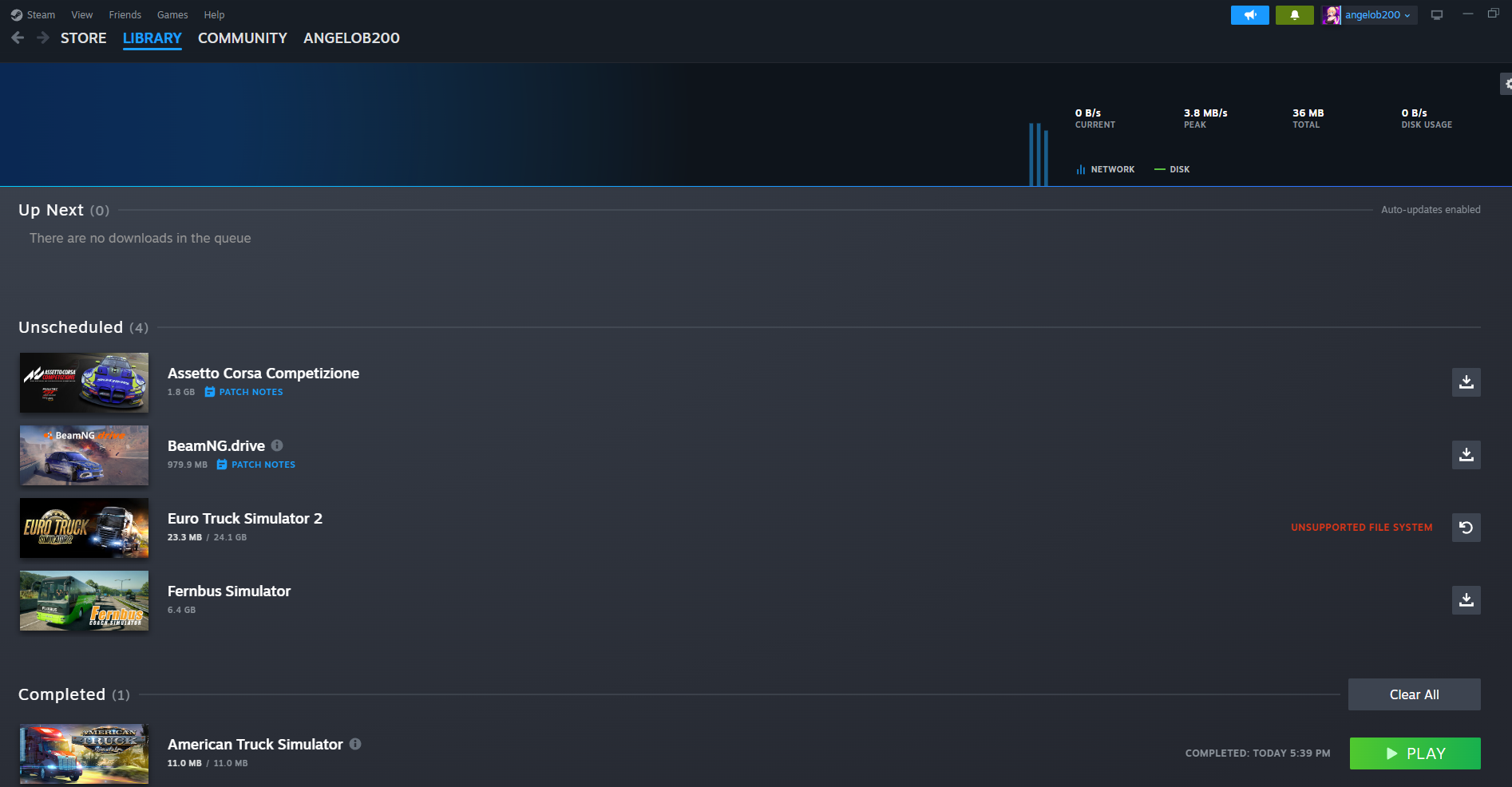Expand the angelob200 account dropdown

coord(1407,15)
